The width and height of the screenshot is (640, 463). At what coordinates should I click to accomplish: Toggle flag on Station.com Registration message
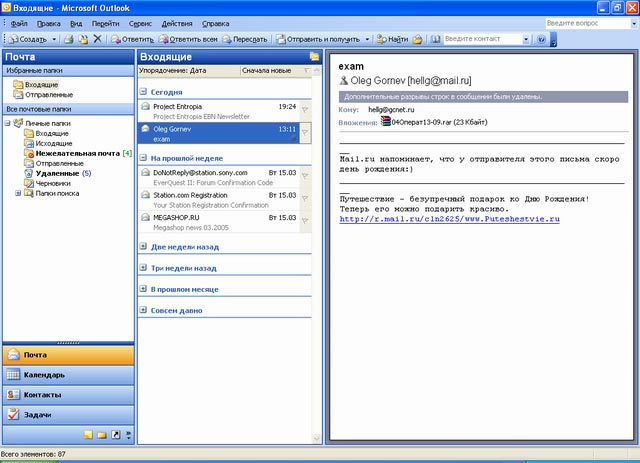pos(305,199)
